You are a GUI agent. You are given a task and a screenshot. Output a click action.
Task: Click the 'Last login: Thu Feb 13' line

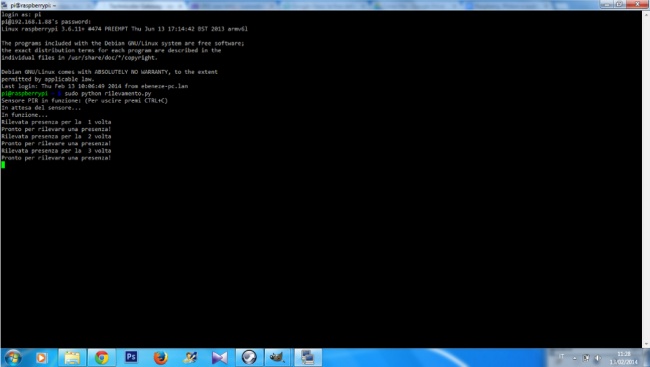tap(95, 86)
